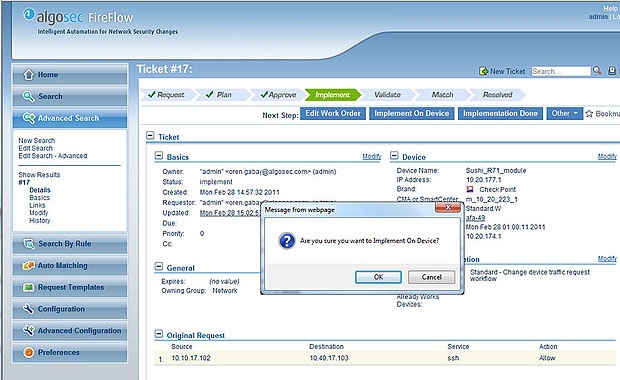
Task: Click the Modify link beside workflow description
Action: pos(607,259)
